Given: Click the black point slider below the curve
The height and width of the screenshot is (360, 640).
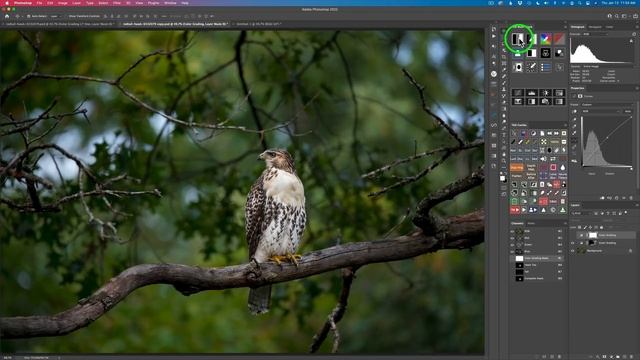Looking at the screenshot, I should point(583,169).
